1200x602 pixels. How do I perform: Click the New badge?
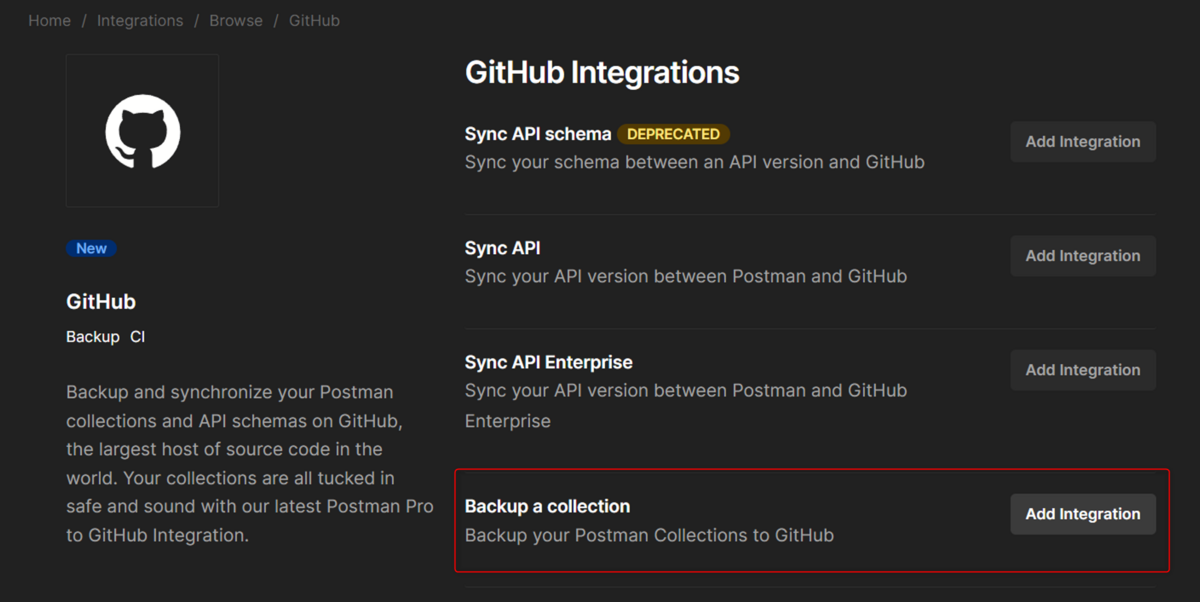(91, 249)
